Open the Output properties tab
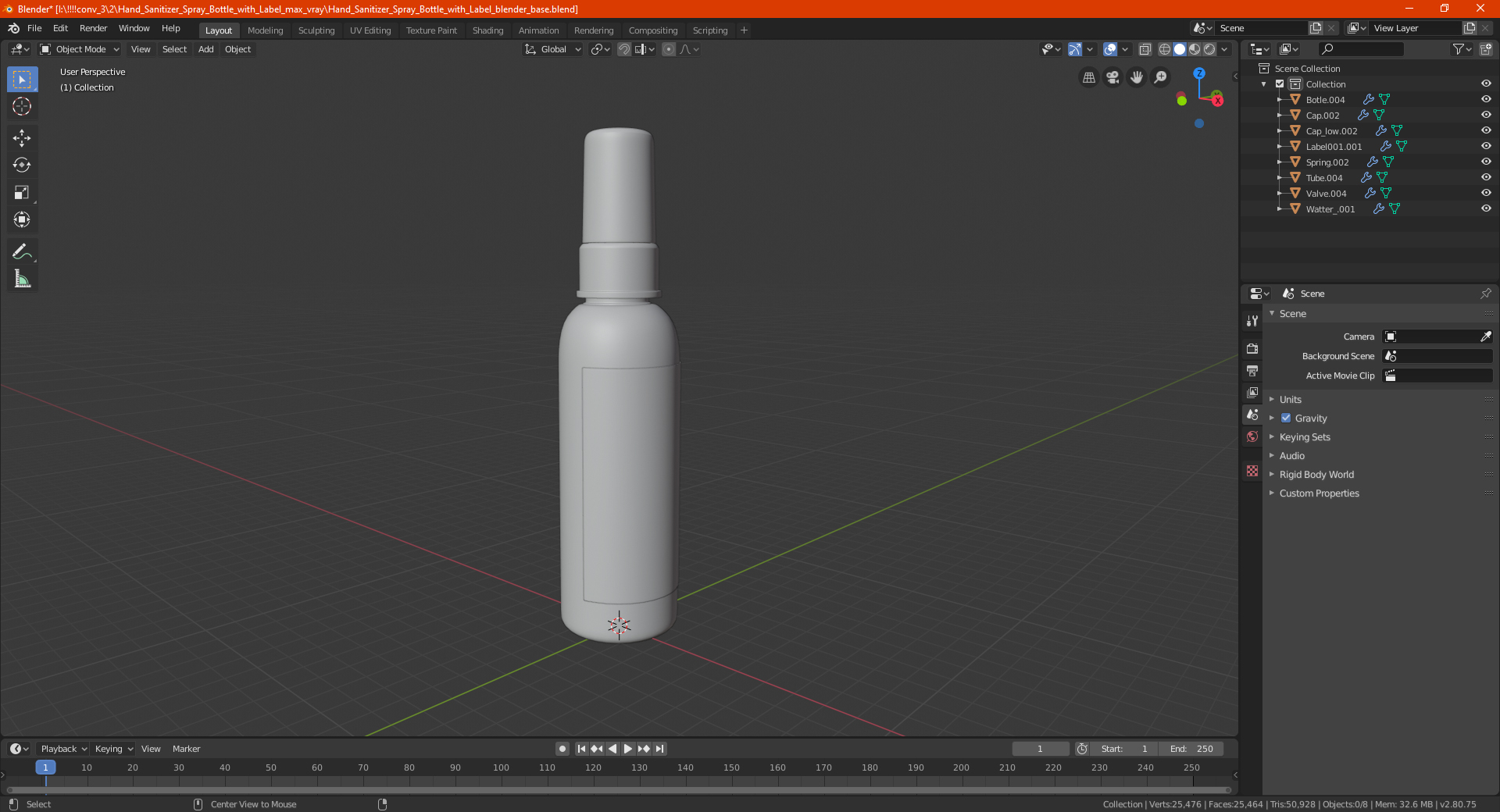Image resolution: width=1500 pixels, height=812 pixels. click(x=1252, y=370)
